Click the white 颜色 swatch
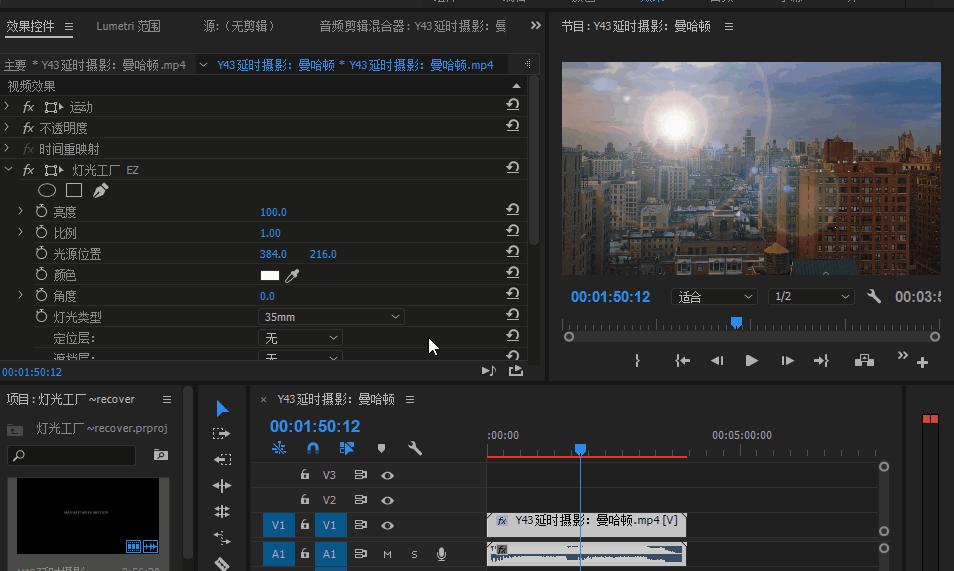Image resolution: width=954 pixels, height=571 pixels. [270, 275]
